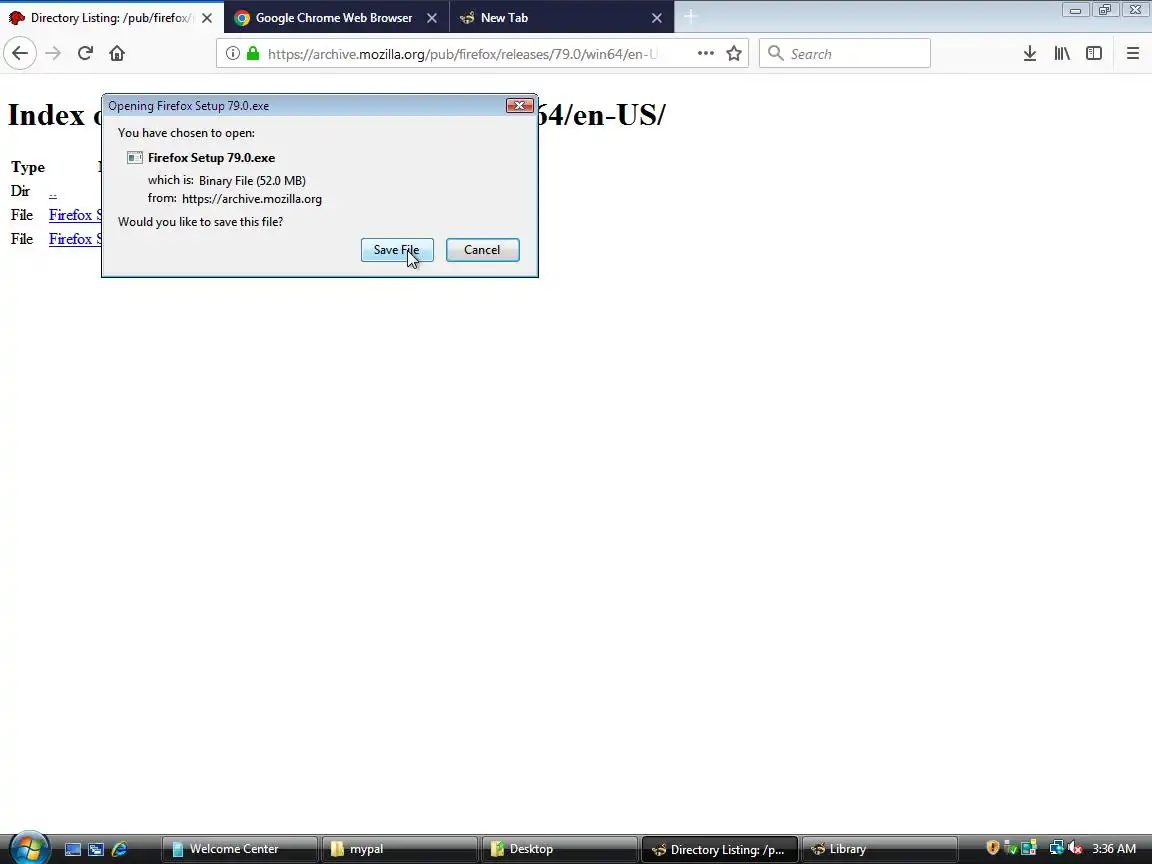Click Show Desktop quick launch icon
Viewport: 1152px width, 864px height.
click(x=73, y=849)
